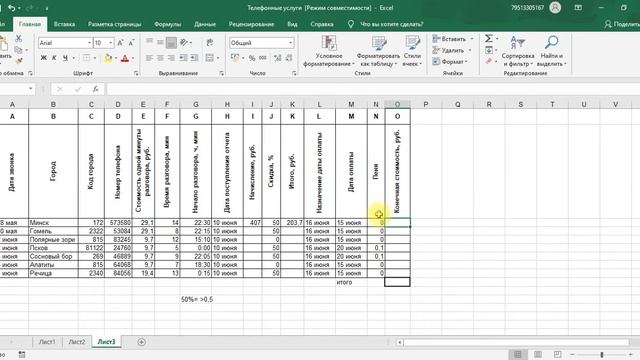Switch to sheet Лист2
The width and height of the screenshot is (640, 360).
click(77, 342)
